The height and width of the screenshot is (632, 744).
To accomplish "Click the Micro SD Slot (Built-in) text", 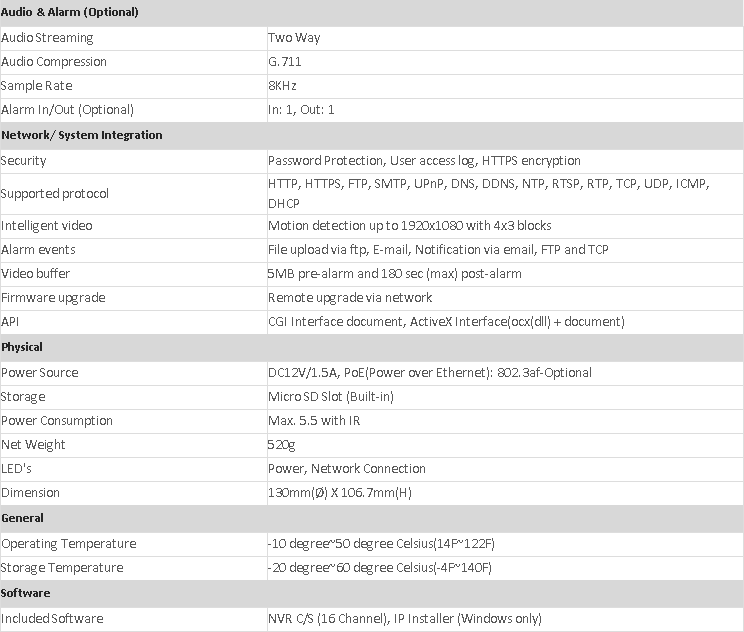I will tap(332, 397).
